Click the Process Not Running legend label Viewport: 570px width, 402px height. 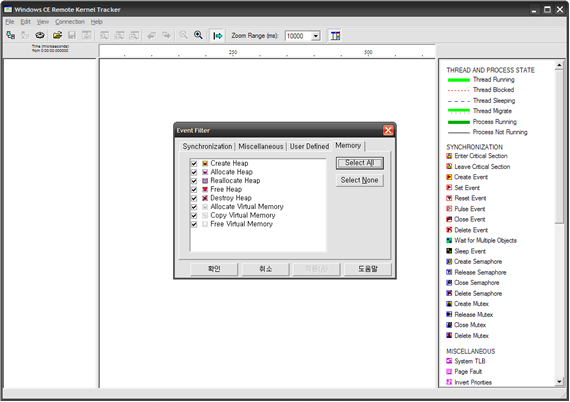tap(500, 132)
